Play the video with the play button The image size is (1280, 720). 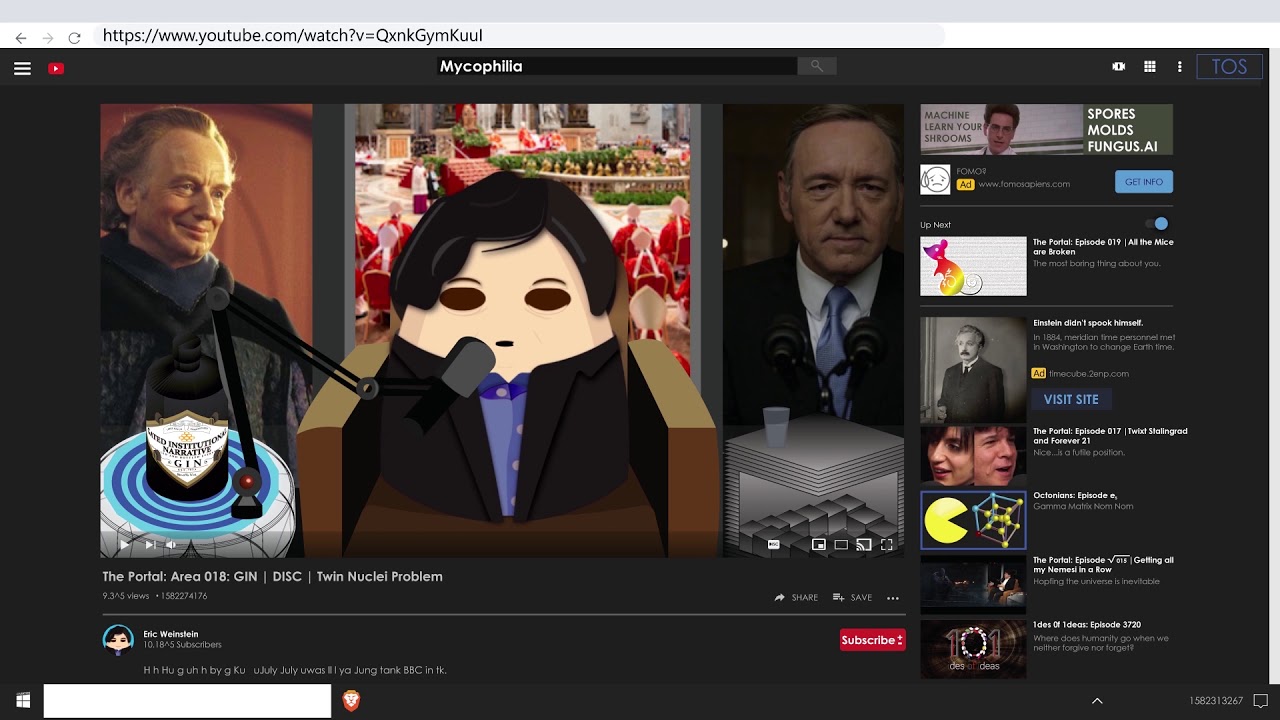click(x=124, y=545)
